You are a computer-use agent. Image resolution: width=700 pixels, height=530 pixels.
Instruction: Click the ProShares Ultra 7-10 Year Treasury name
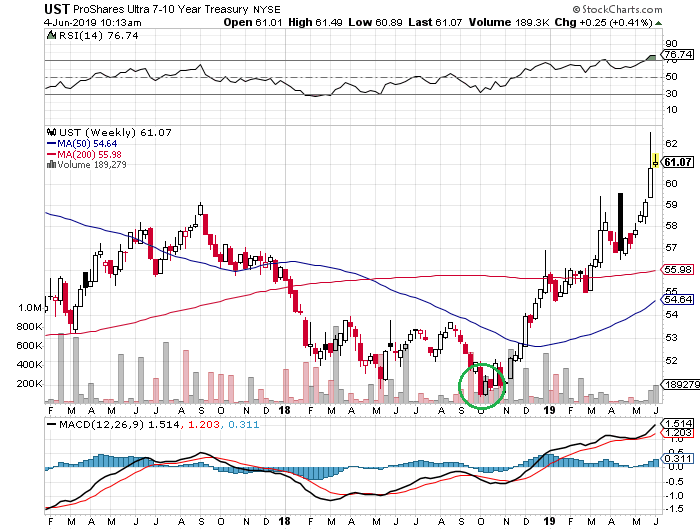[x=160, y=9]
